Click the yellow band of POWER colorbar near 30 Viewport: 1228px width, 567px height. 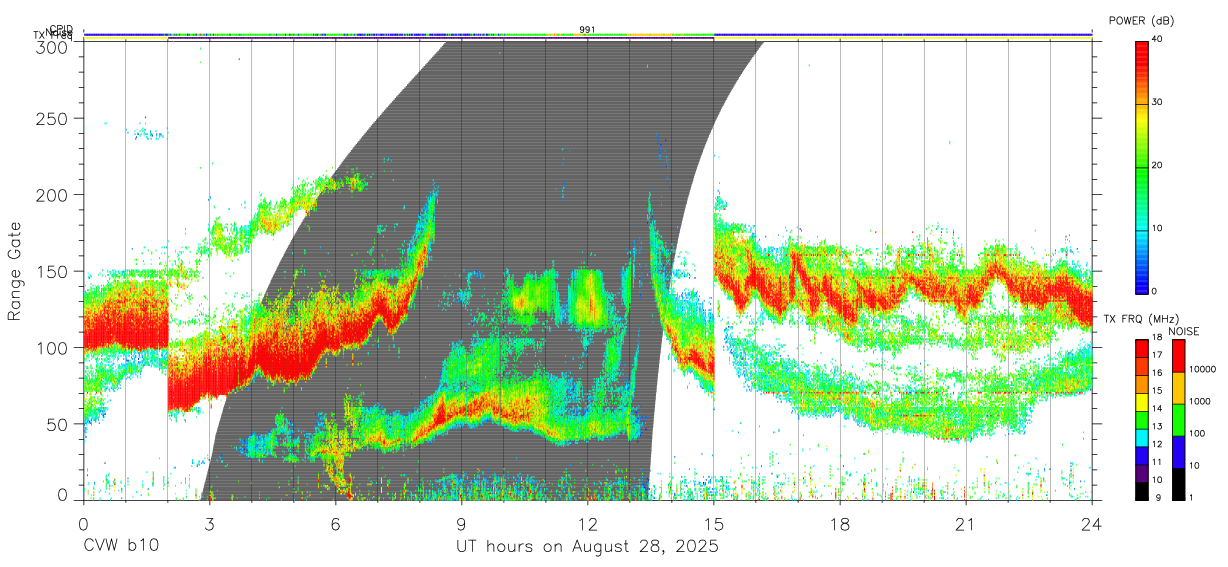(1141, 119)
